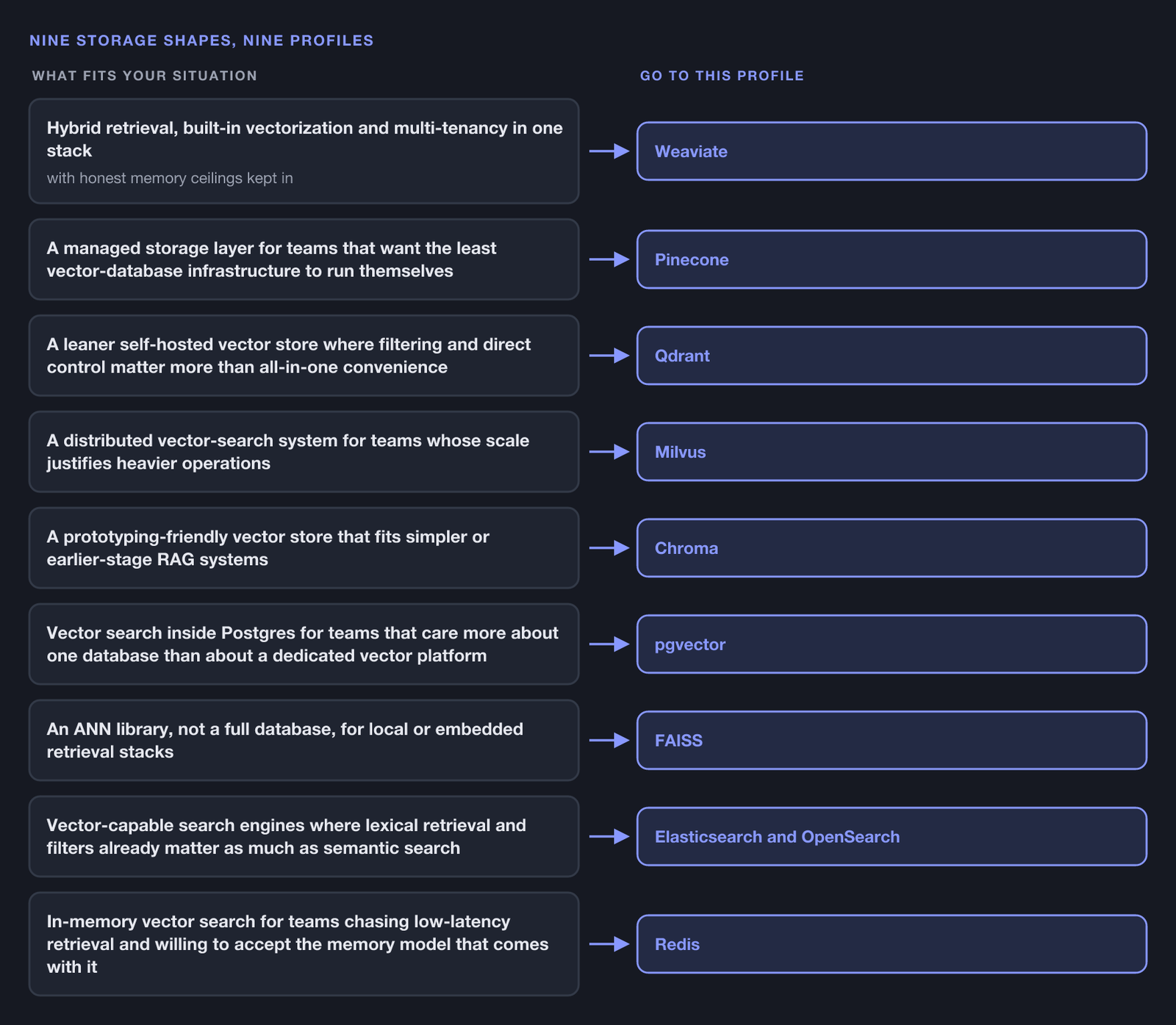The width and height of the screenshot is (1176, 1025).
Task: Click the arrow pointing to Chroma
Action: (609, 548)
